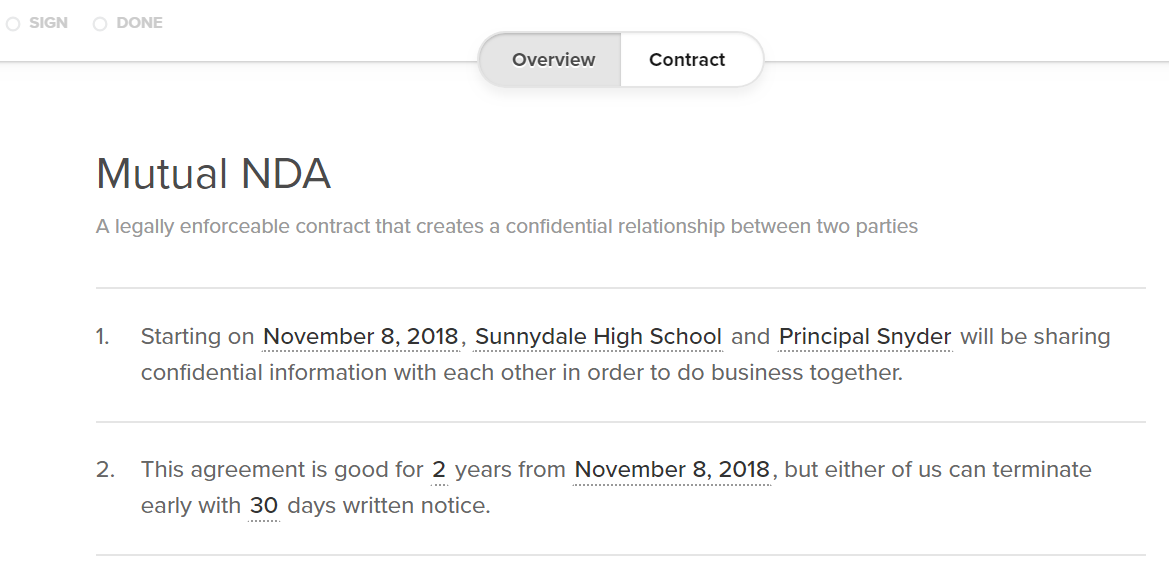Click 'but either of us can terminate' text
The width and height of the screenshot is (1169, 566).
(938, 470)
